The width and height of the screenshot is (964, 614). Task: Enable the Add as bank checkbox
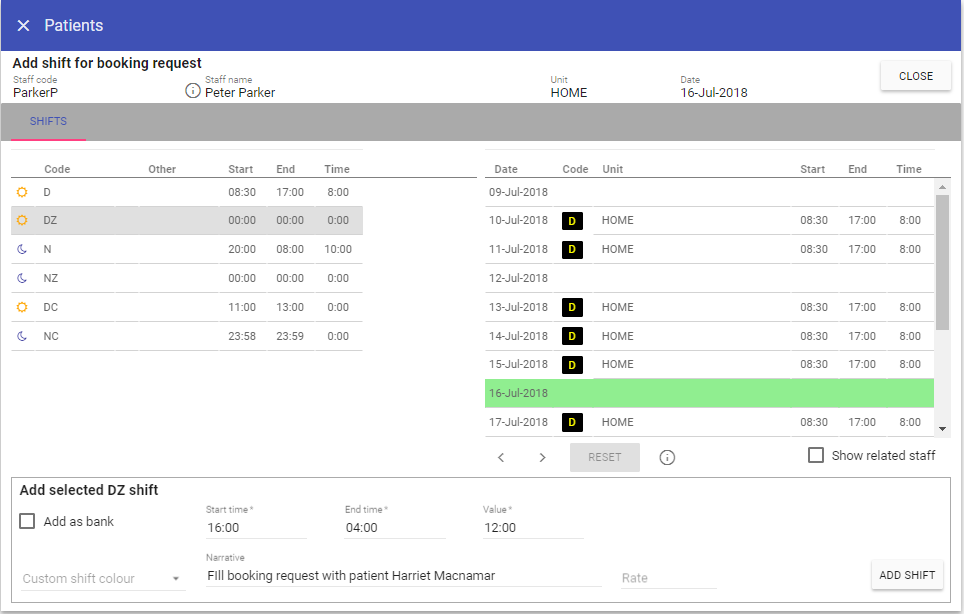[x=27, y=521]
